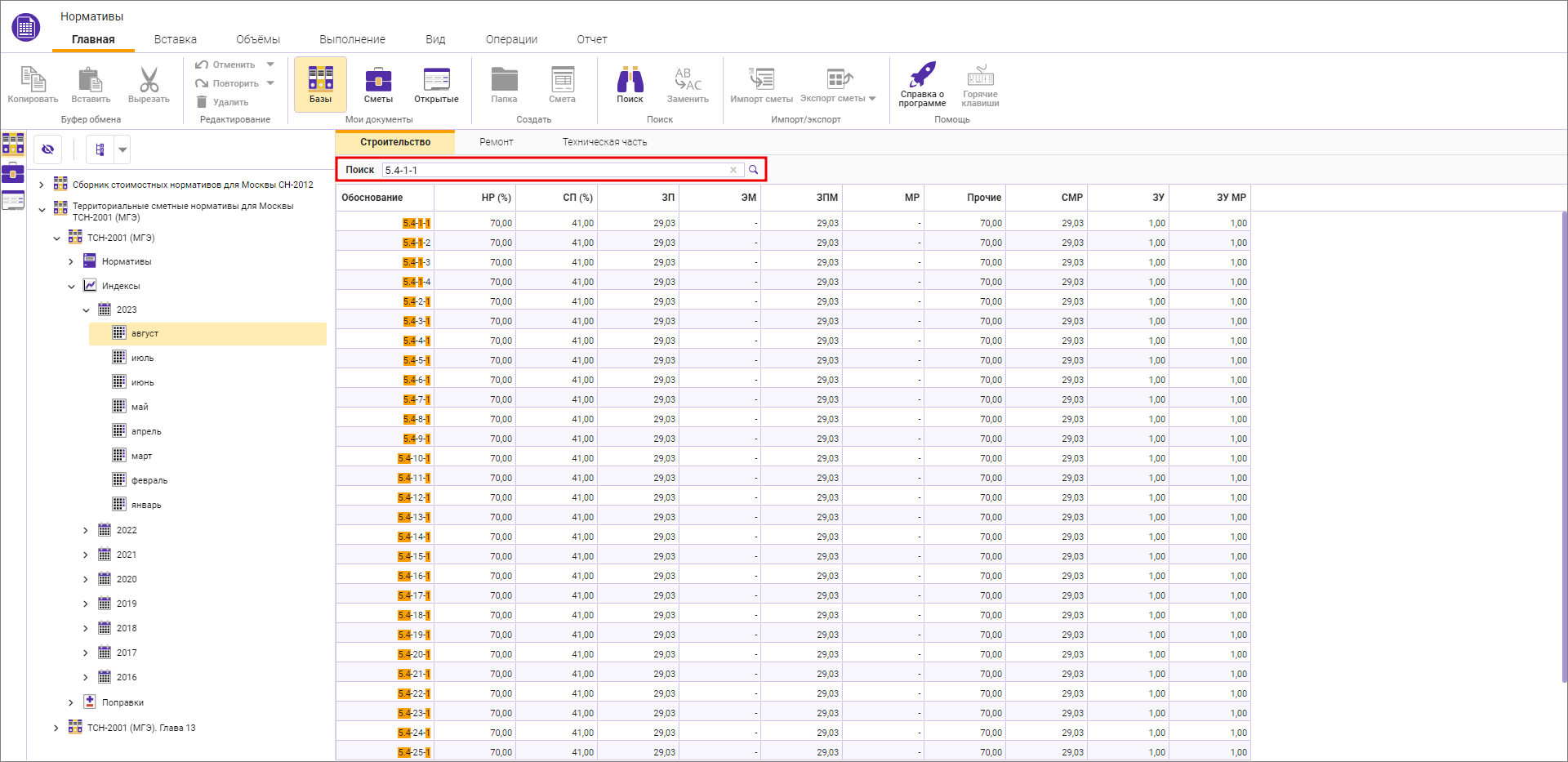This screenshot has width=1568, height=762.
Task: Click into the Поиск search input field
Action: point(554,170)
